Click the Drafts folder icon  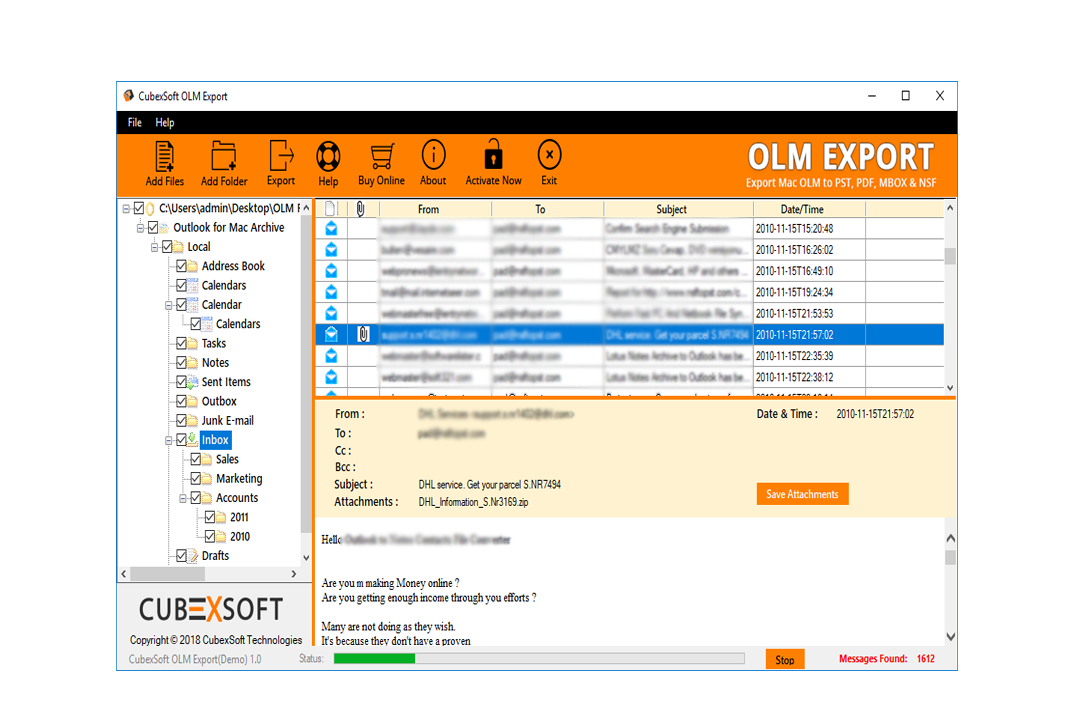194,556
